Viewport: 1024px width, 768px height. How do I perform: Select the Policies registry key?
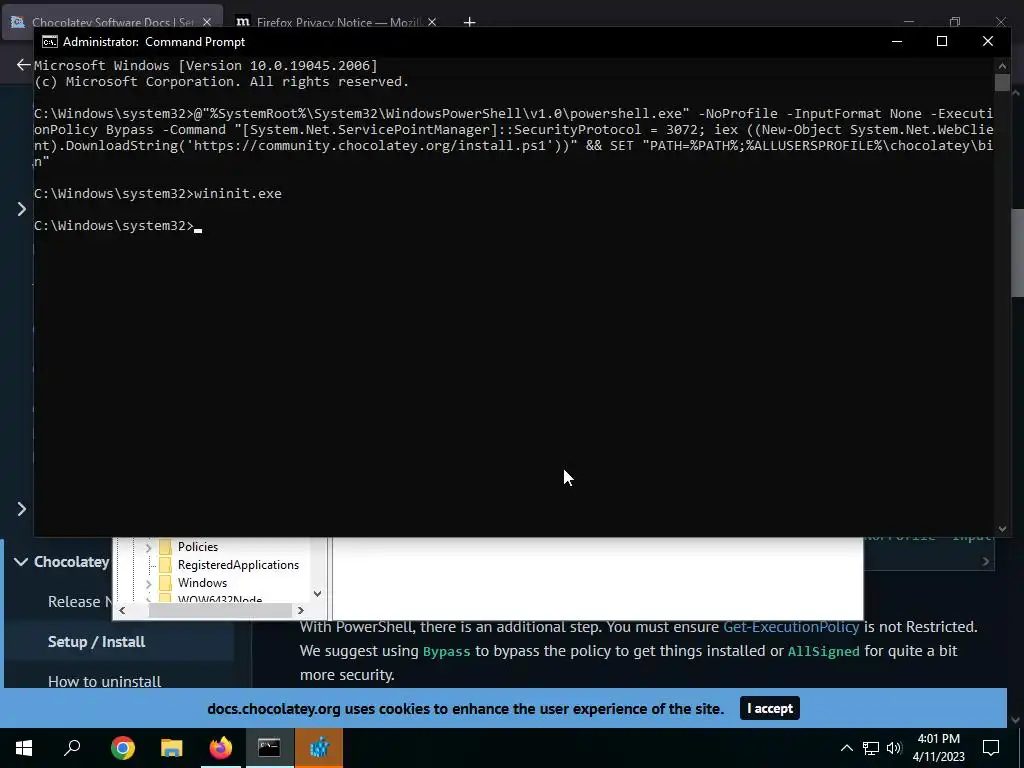tap(198, 547)
